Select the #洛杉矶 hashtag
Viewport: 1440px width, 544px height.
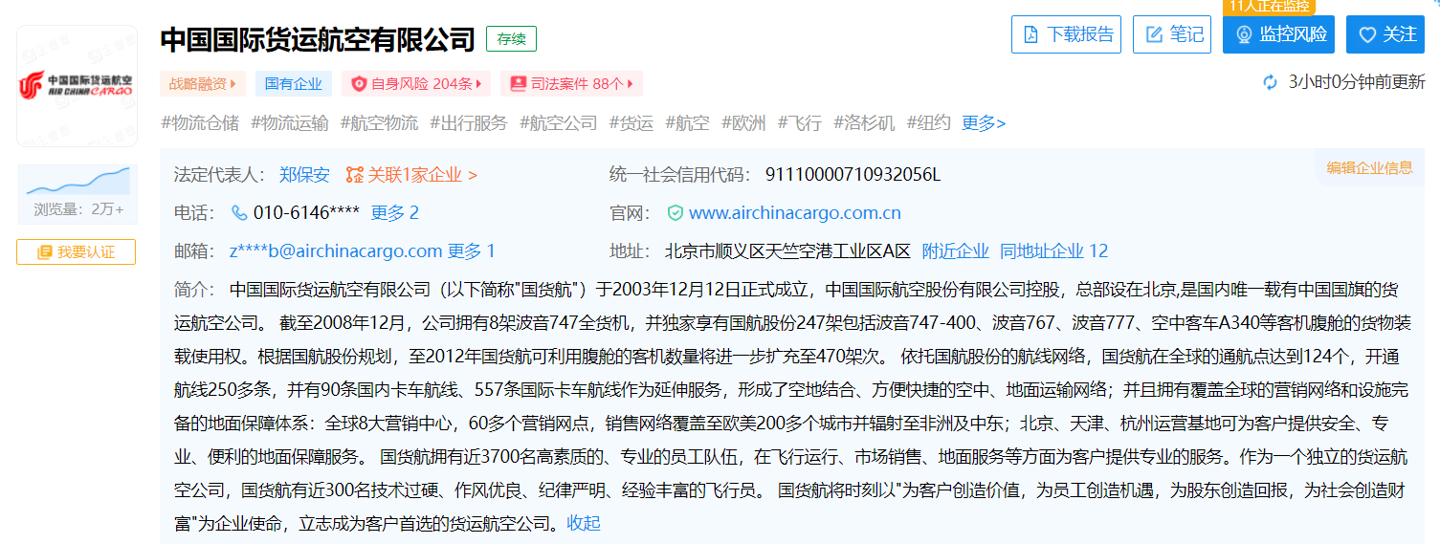point(864,123)
